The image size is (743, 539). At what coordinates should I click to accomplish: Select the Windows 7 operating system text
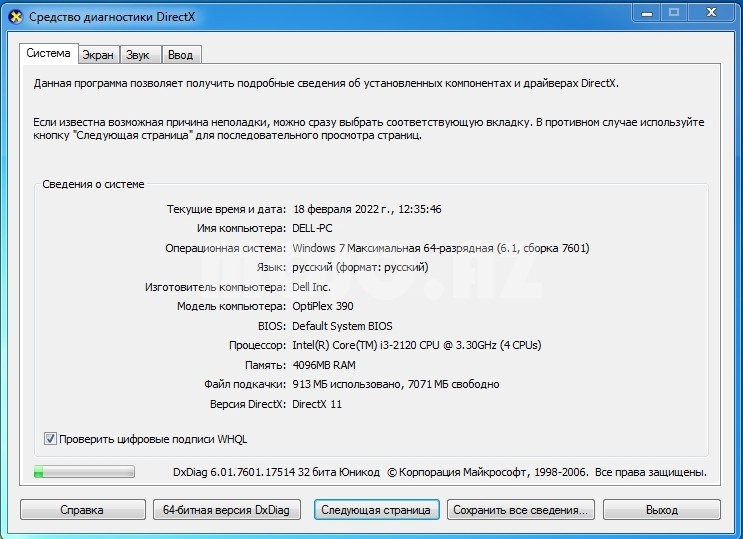pos(440,248)
